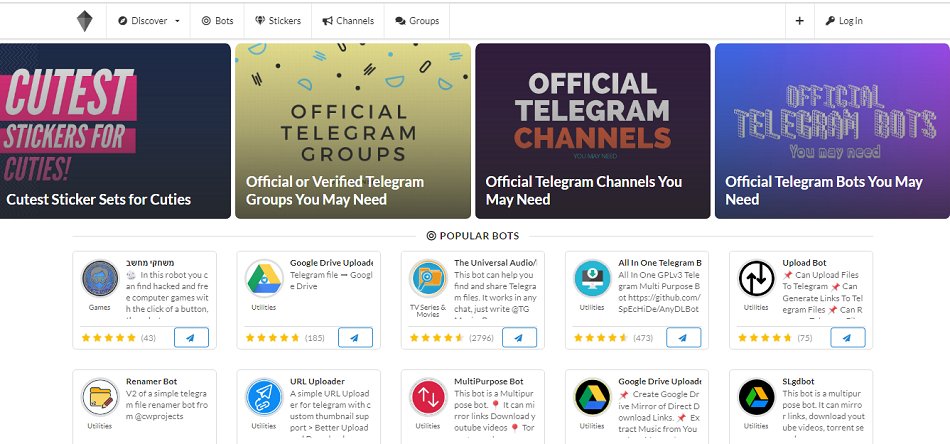Go to the Bots section
The width and height of the screenshot is (950, 444).
pyautogui.click(x=218, y=21)
